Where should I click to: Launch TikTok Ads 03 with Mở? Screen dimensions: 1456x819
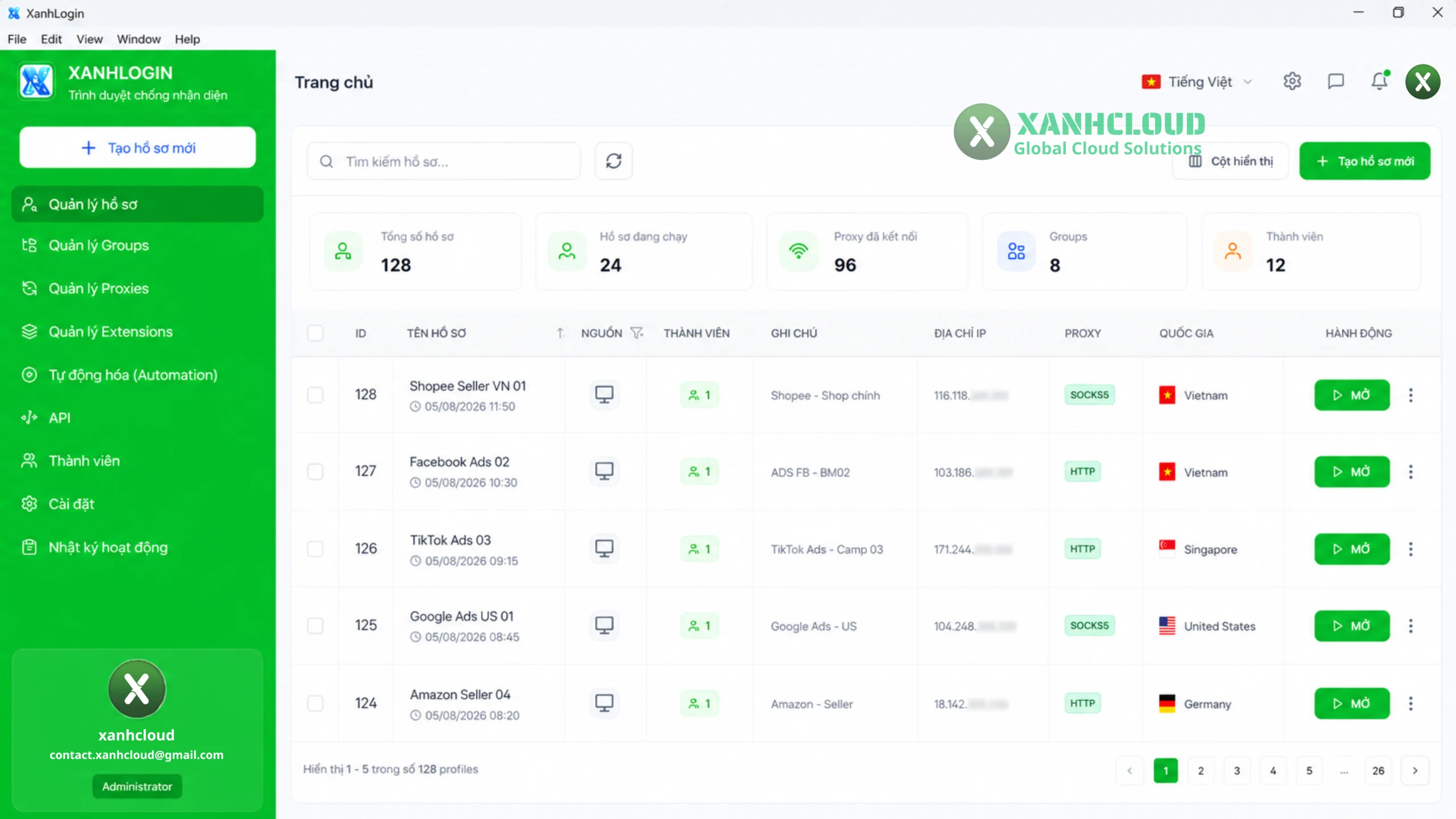[x=1351, y=549]
